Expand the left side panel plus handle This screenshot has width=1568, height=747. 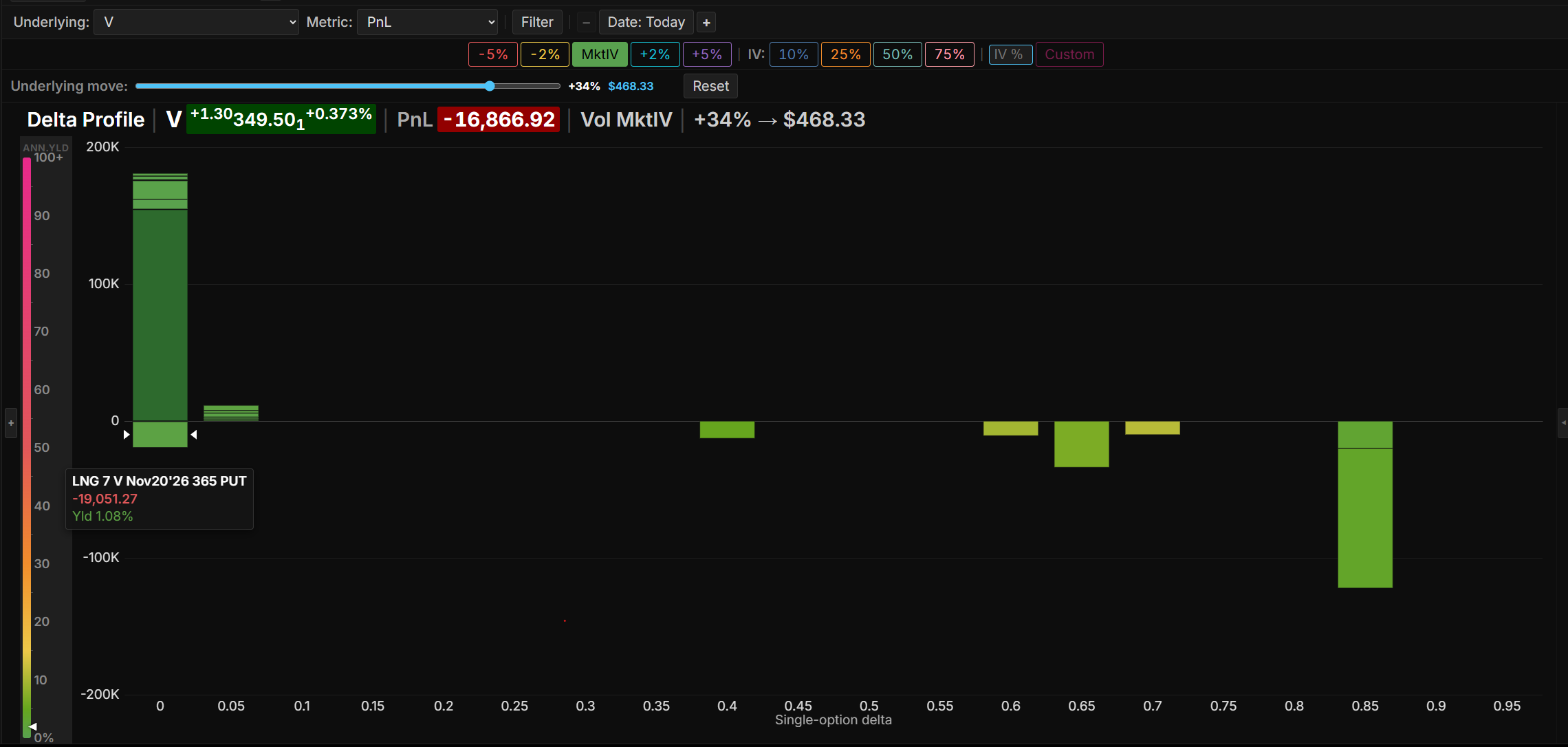tap(11, 423)
